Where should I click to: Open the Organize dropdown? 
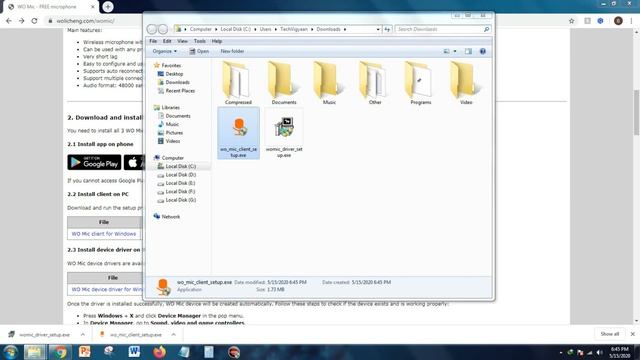(164, 51)
